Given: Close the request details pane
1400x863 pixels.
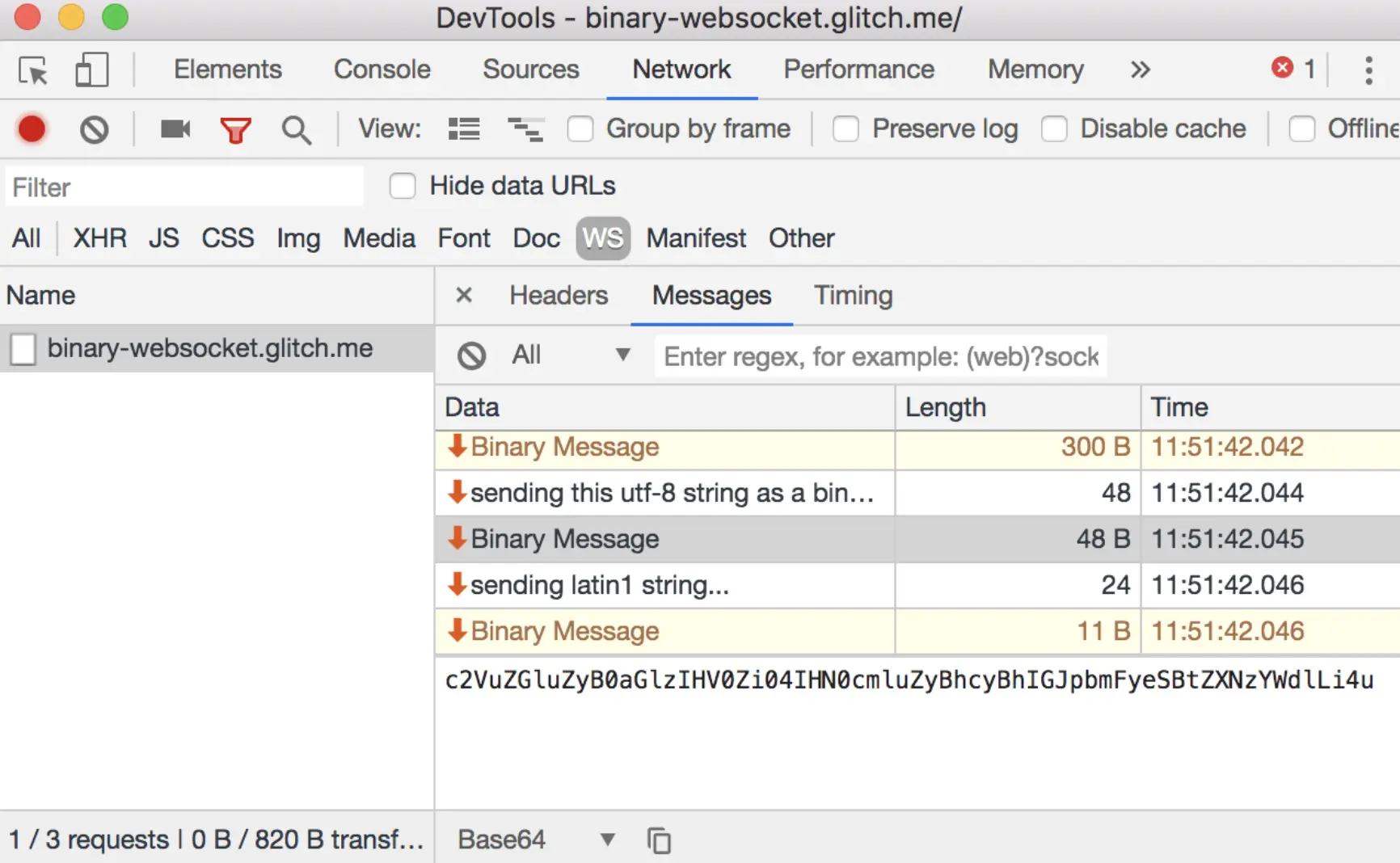Looking at the screenshot, I should [x=464, y=295].
